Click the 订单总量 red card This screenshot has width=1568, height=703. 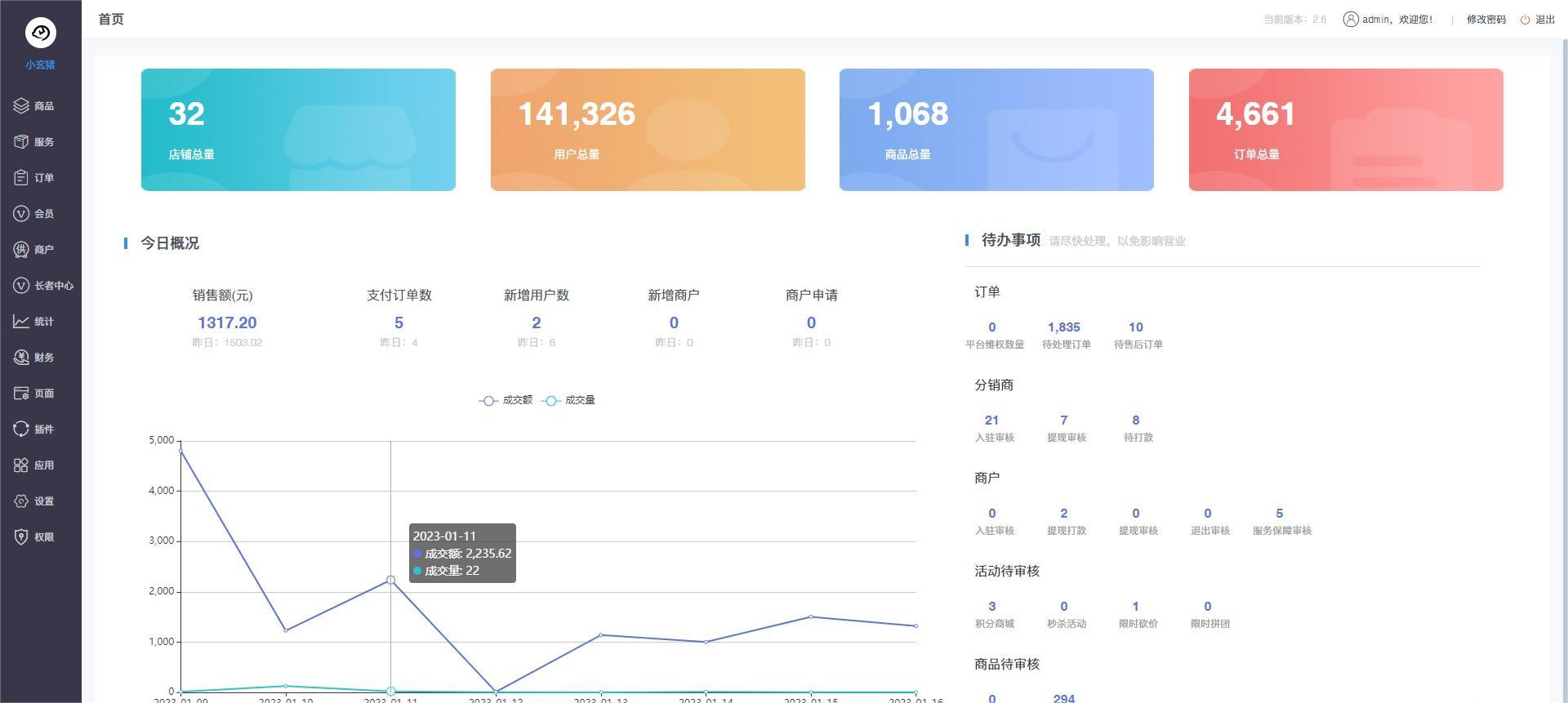coord(1345,130)
